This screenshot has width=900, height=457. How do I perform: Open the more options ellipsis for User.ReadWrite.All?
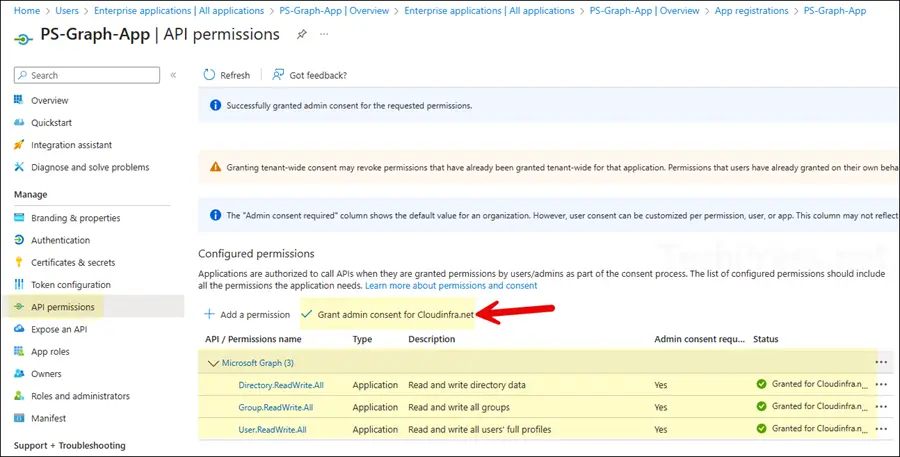point(881,430)
